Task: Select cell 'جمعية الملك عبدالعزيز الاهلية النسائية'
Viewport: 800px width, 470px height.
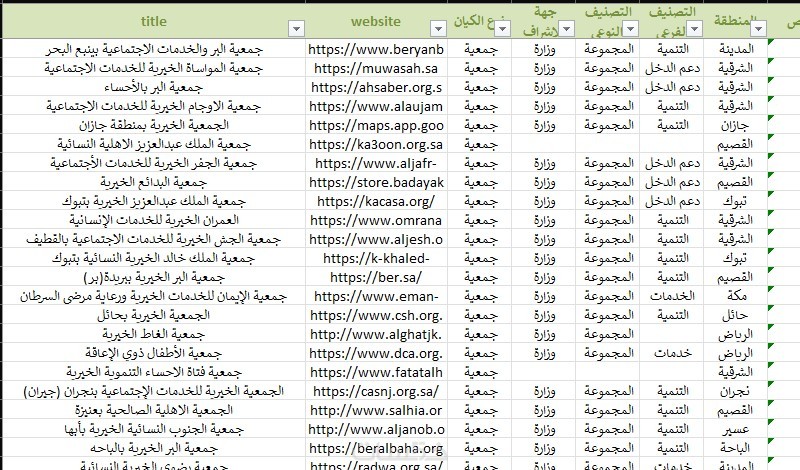Action: pos(154,144)
